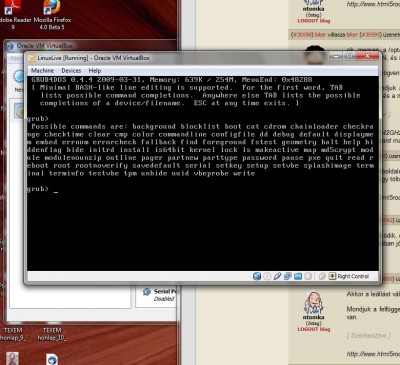Click the network adapters status icon
Image resolution: width=400 pixels, height=365 pixels.
pos(287,276)
